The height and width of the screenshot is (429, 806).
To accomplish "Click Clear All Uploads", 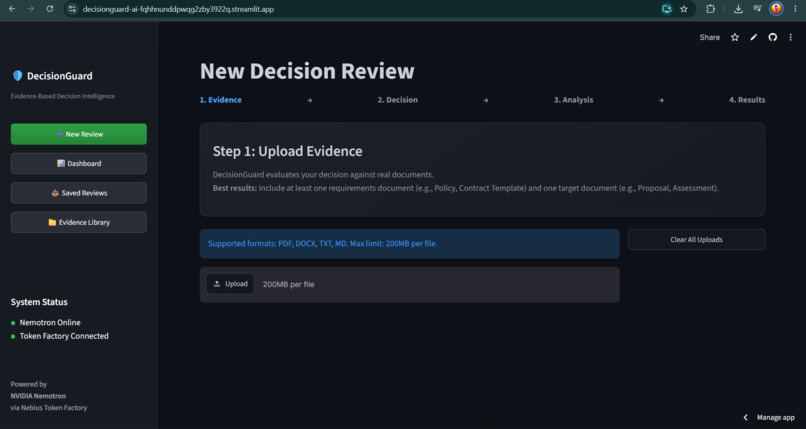I will 696,239.
